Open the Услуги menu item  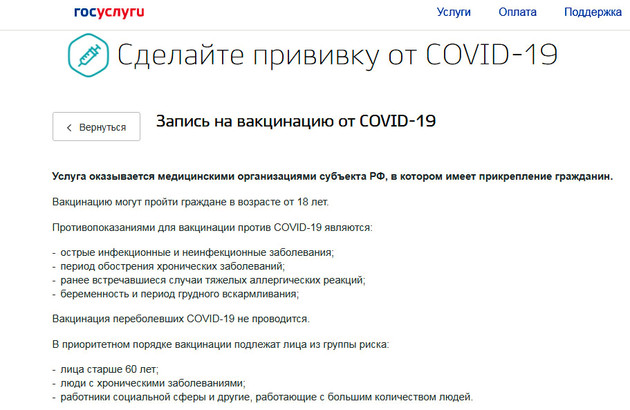pyautogui.click(x=454, y=13)
